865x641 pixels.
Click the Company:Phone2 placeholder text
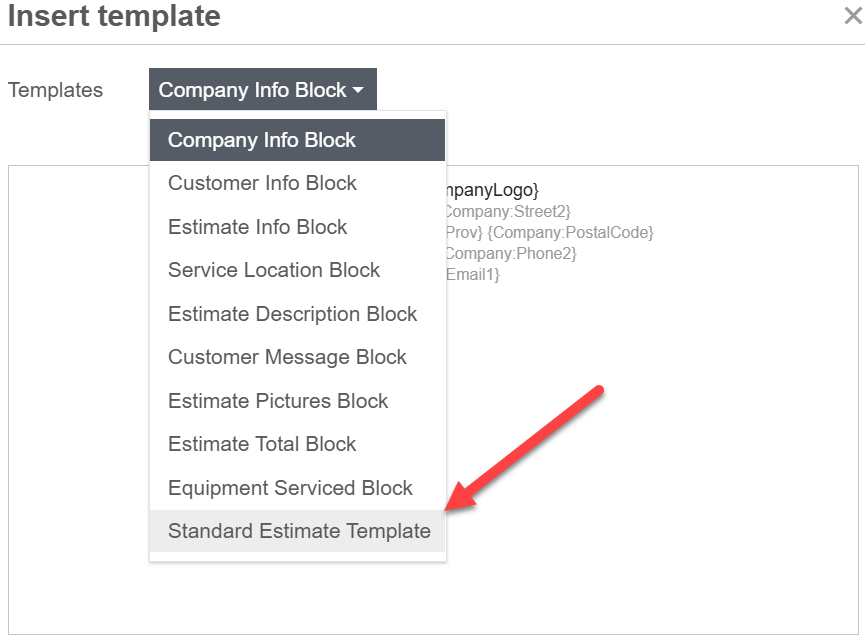511,253
